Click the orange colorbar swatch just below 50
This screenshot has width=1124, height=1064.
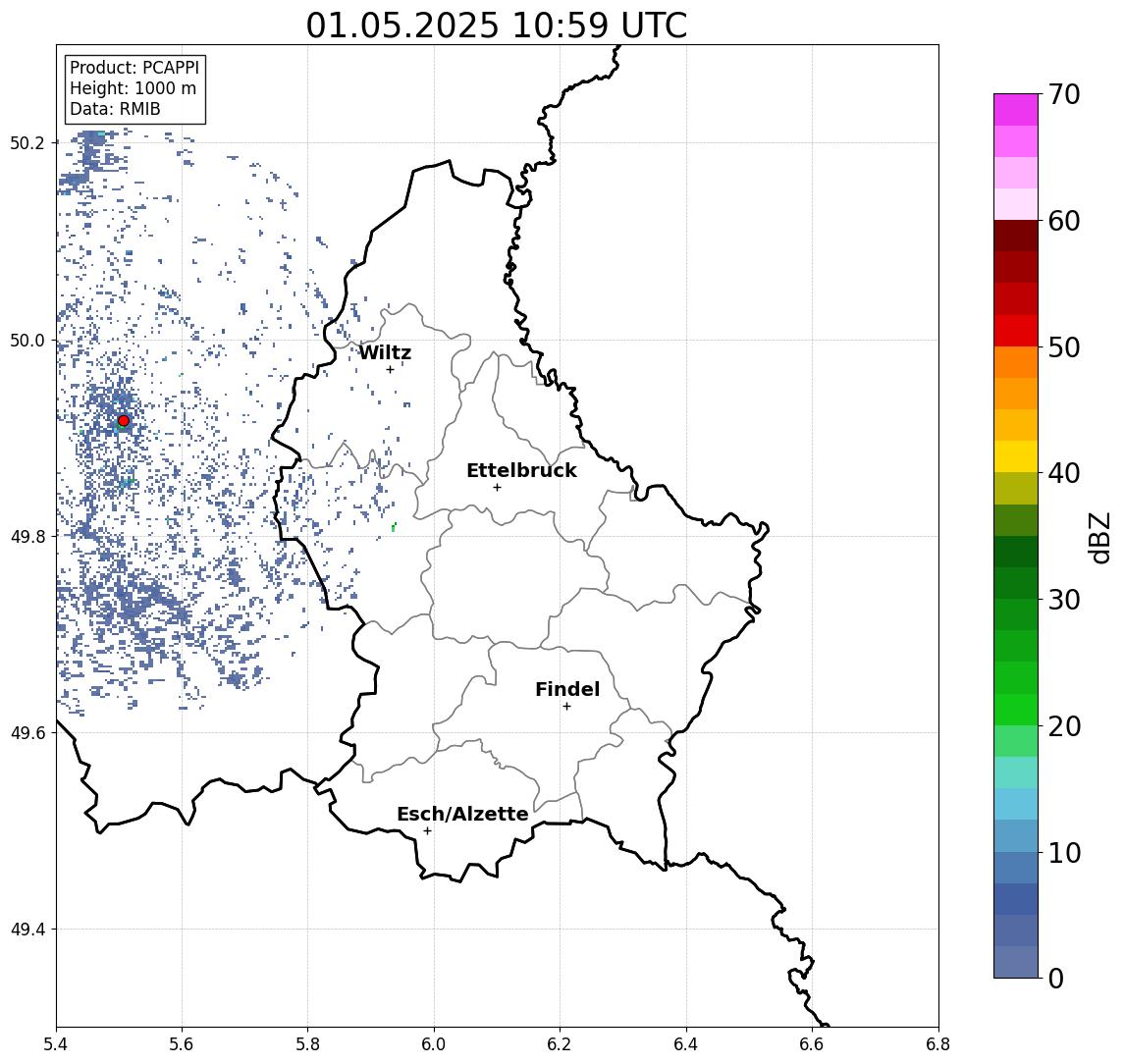coord(1016,362)
